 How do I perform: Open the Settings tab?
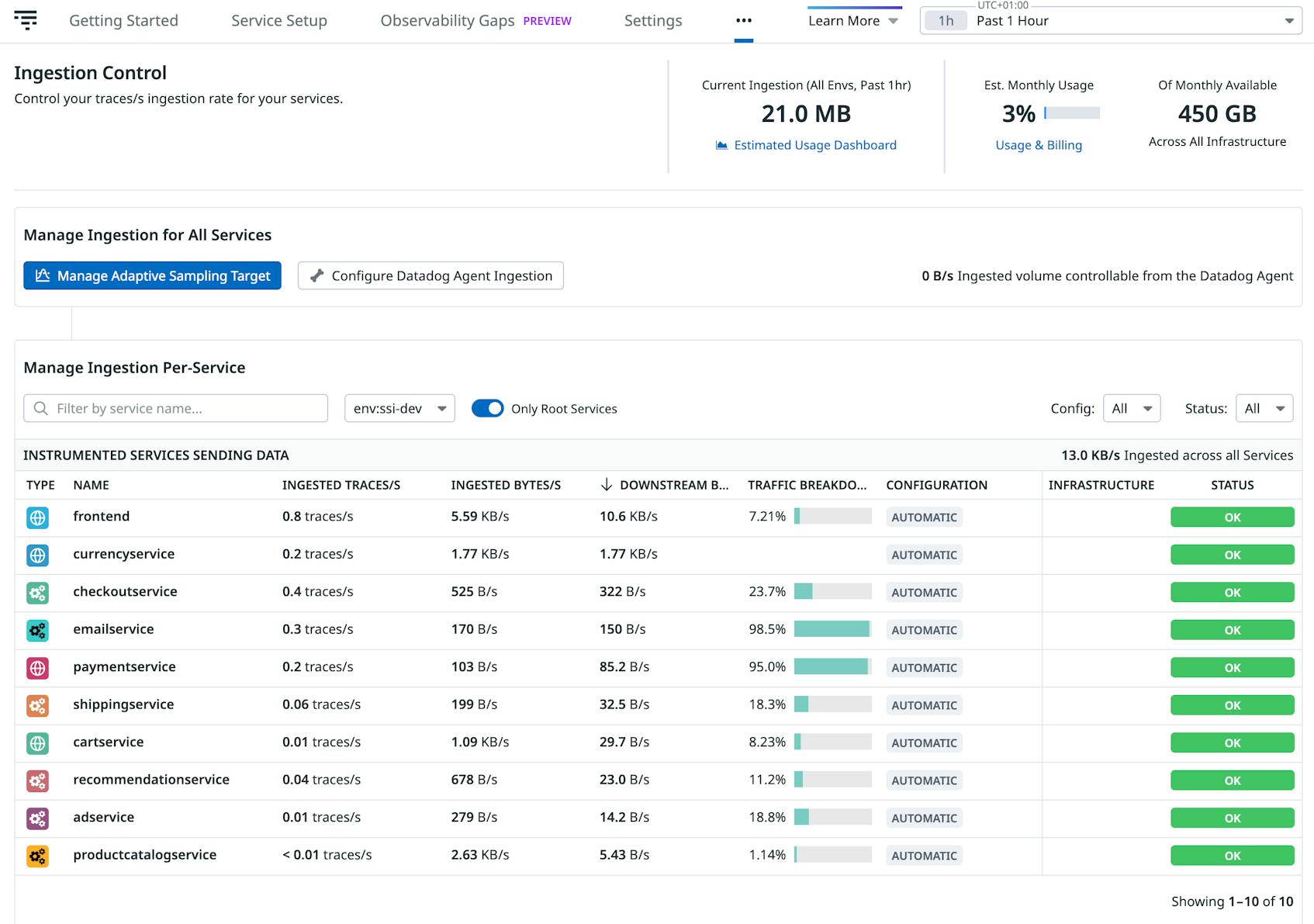pyautogui.click(x=652, y=21)
